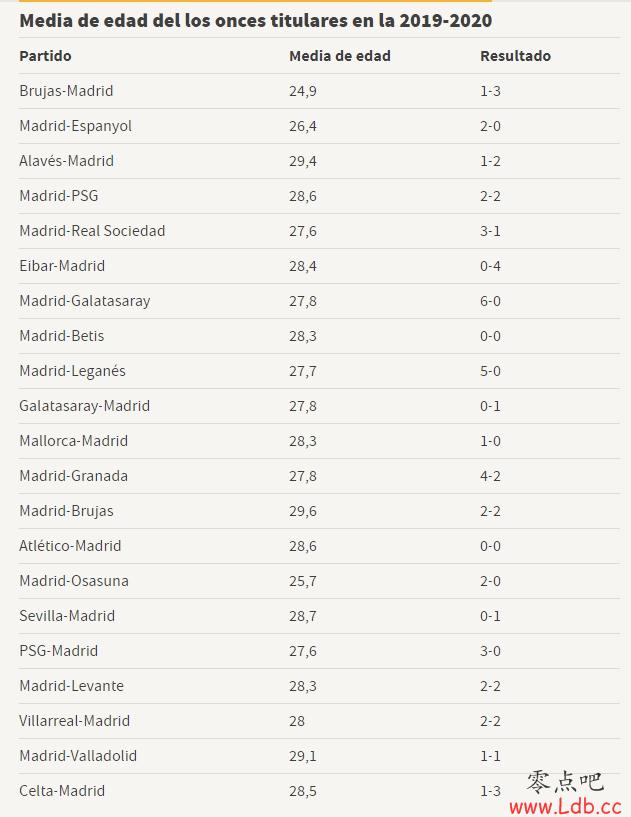Screen dimensions: 631x817
Task: Select the Sevilla-Madrid match name
Action: click(x=67, y=616)
